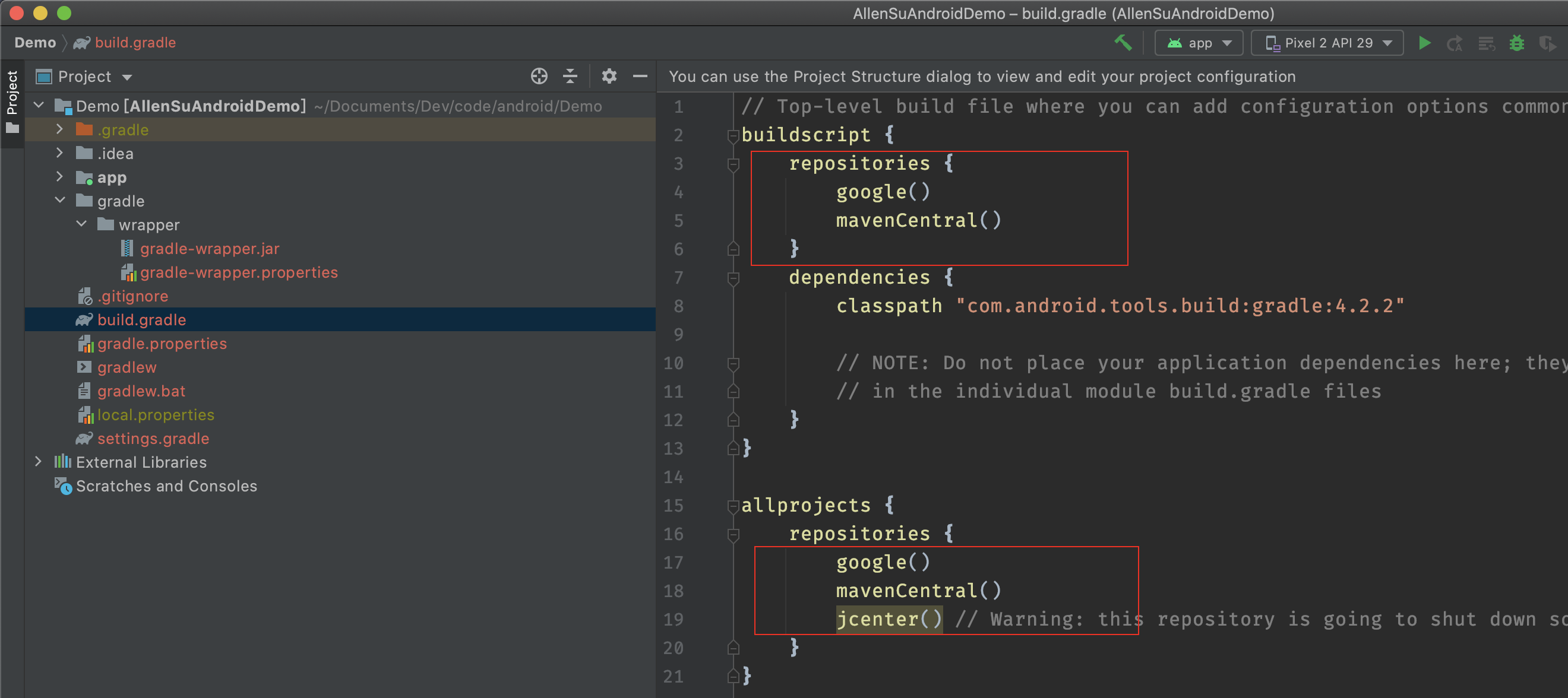
Task: Open Project panel gear settings
Action: tap(609, 76)
